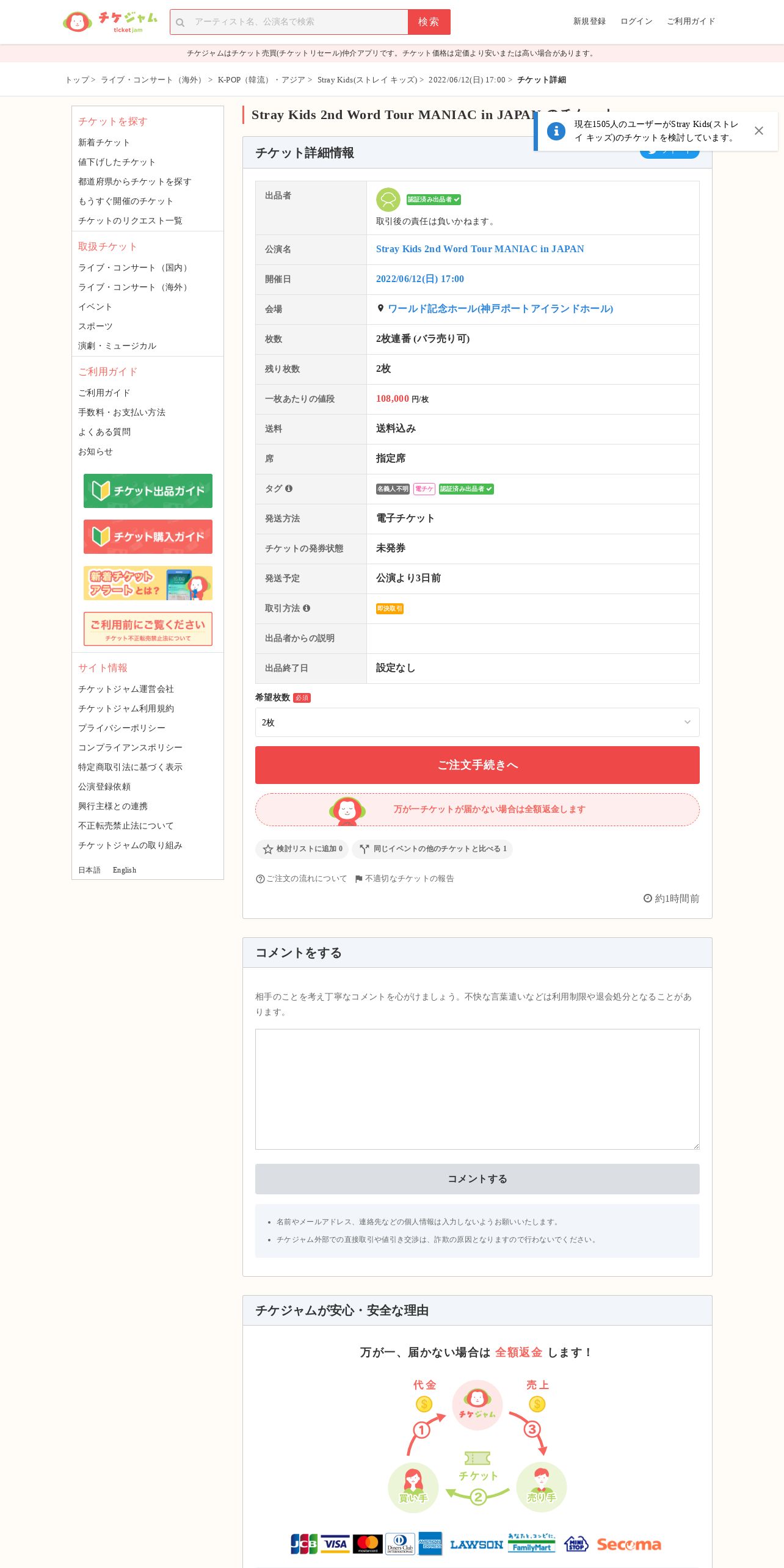
Task: Compare other tickets for same event
Action: [x=432, y=849]
